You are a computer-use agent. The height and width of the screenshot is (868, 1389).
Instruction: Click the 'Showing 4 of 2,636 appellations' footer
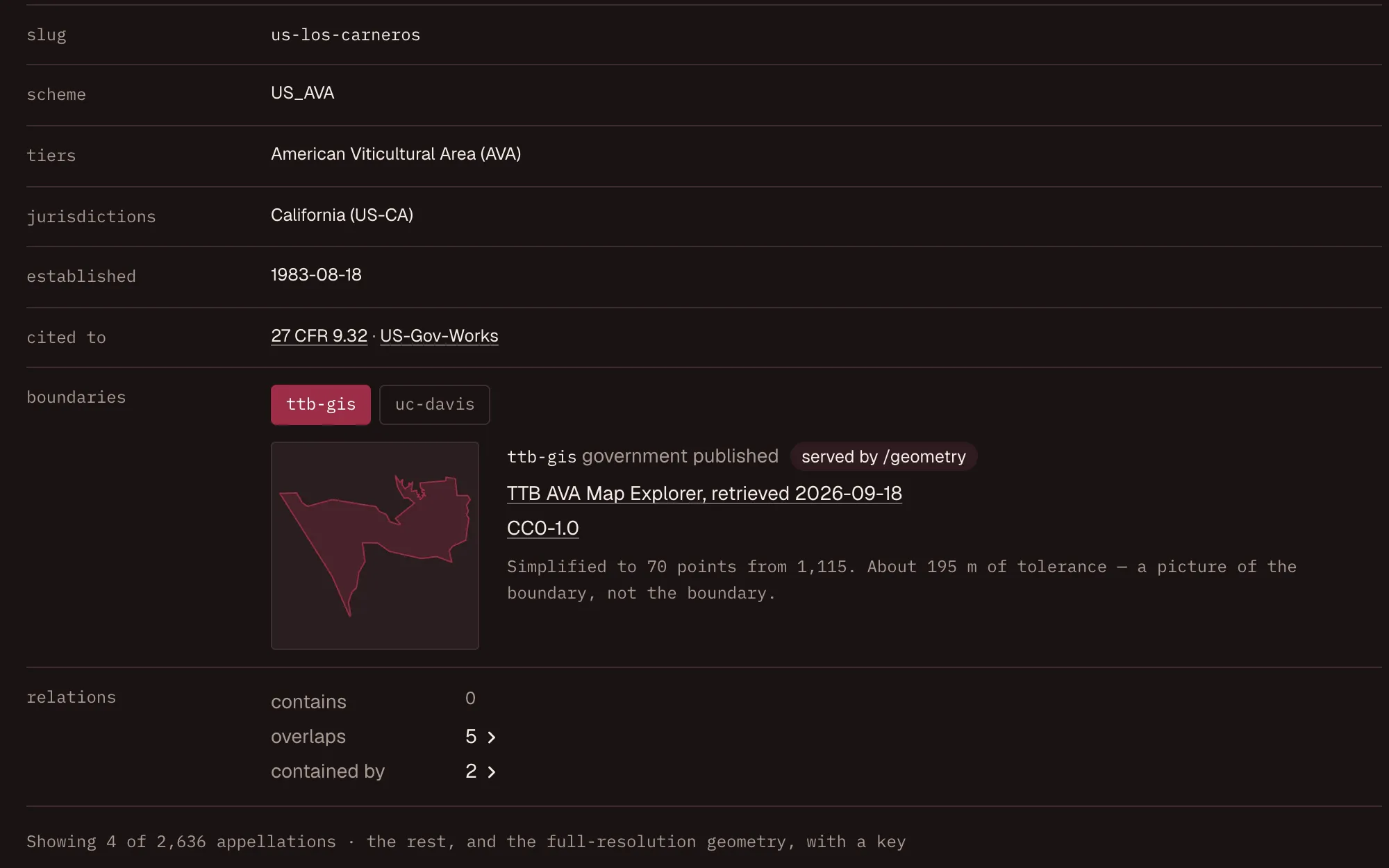click(x=466, y=842)
